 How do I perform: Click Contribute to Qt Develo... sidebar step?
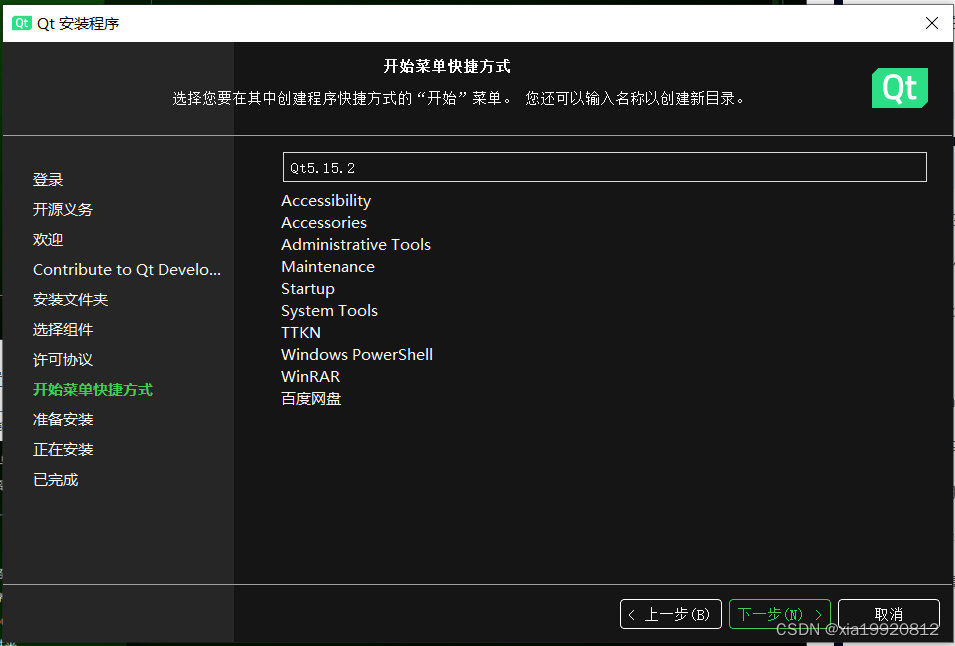click(127, 270)
